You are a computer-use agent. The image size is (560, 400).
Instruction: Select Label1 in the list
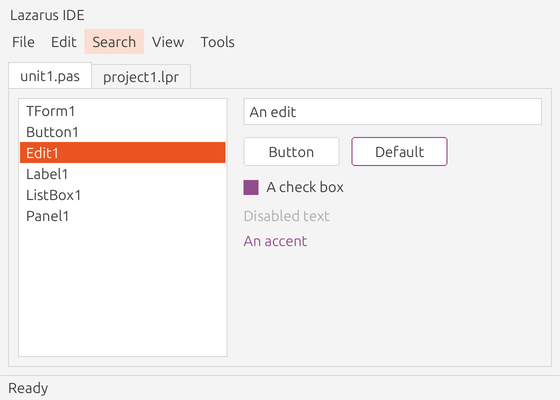click(122, 174)
